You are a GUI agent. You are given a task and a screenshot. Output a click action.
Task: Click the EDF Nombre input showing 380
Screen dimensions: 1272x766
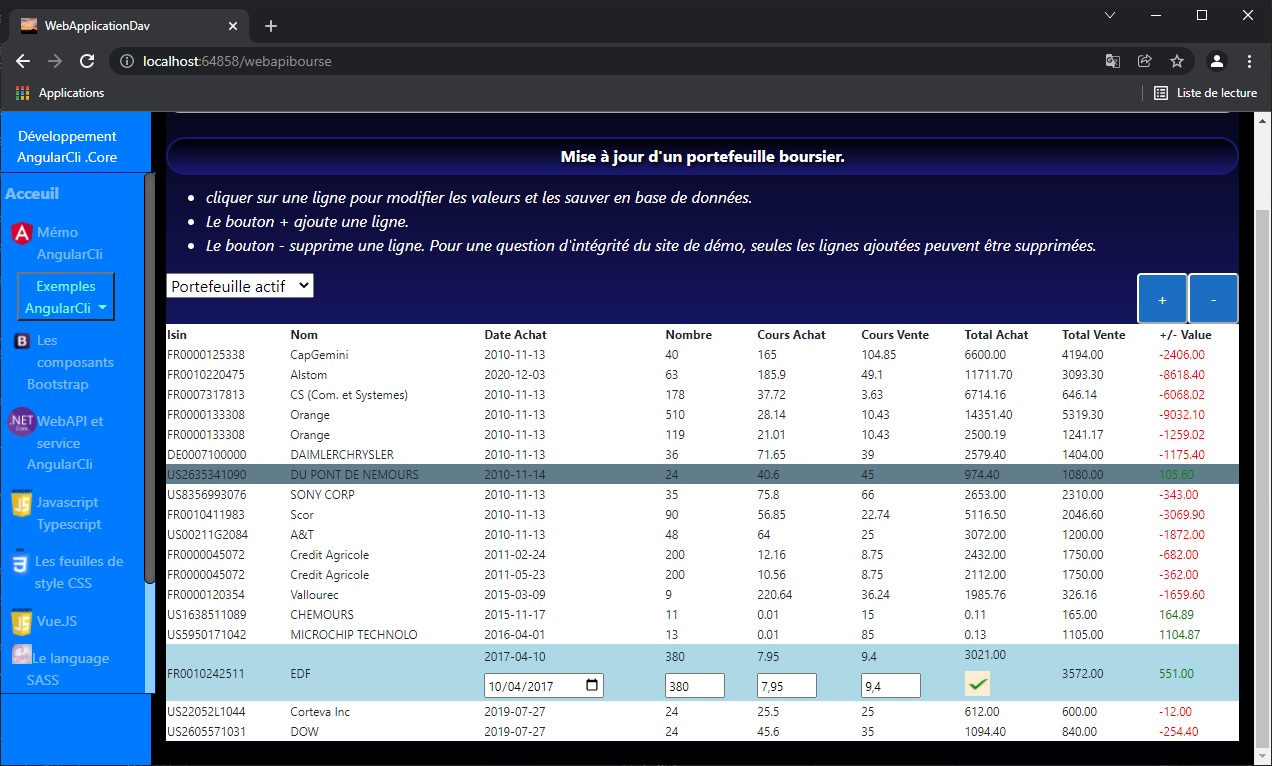click(695, 686)
